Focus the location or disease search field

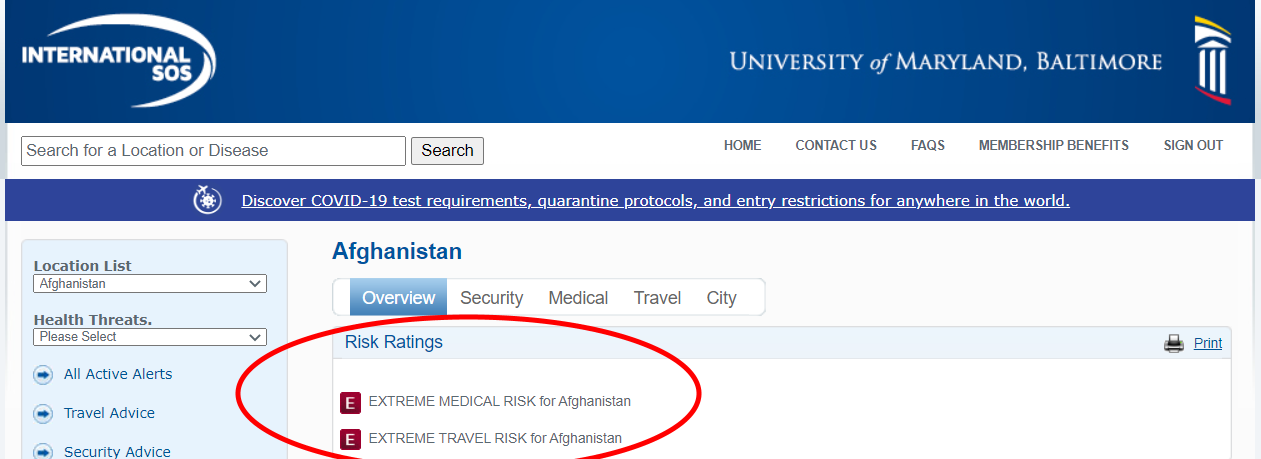[213, 151]
